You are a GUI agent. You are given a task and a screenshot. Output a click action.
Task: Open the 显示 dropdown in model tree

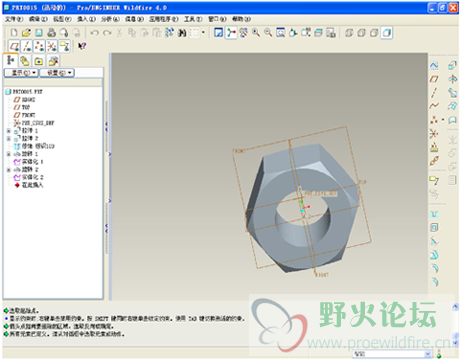pos(21,73)
